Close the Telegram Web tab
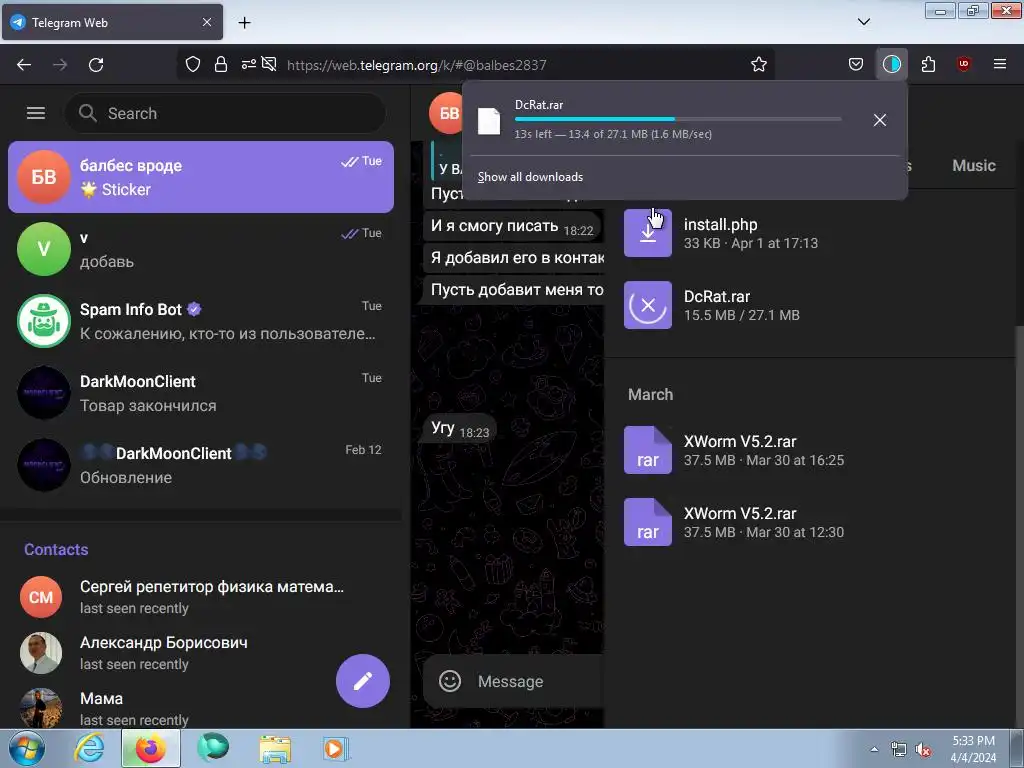This screenshot has width=1024, height=768. [x=206, y=22]
